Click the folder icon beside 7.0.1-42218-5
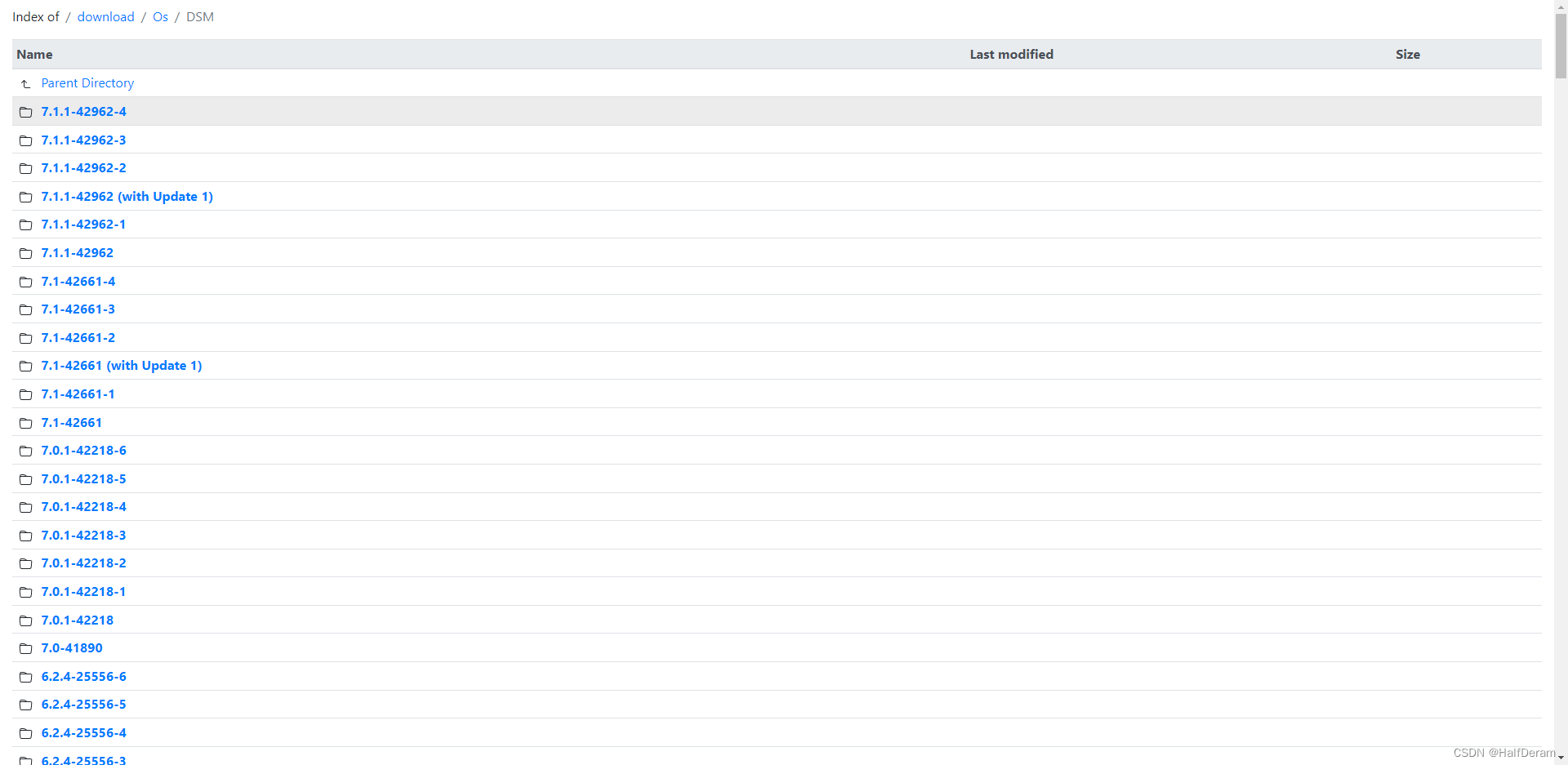Image resolution: width=1568 pixels, height=765 pixels. [25, 479]
